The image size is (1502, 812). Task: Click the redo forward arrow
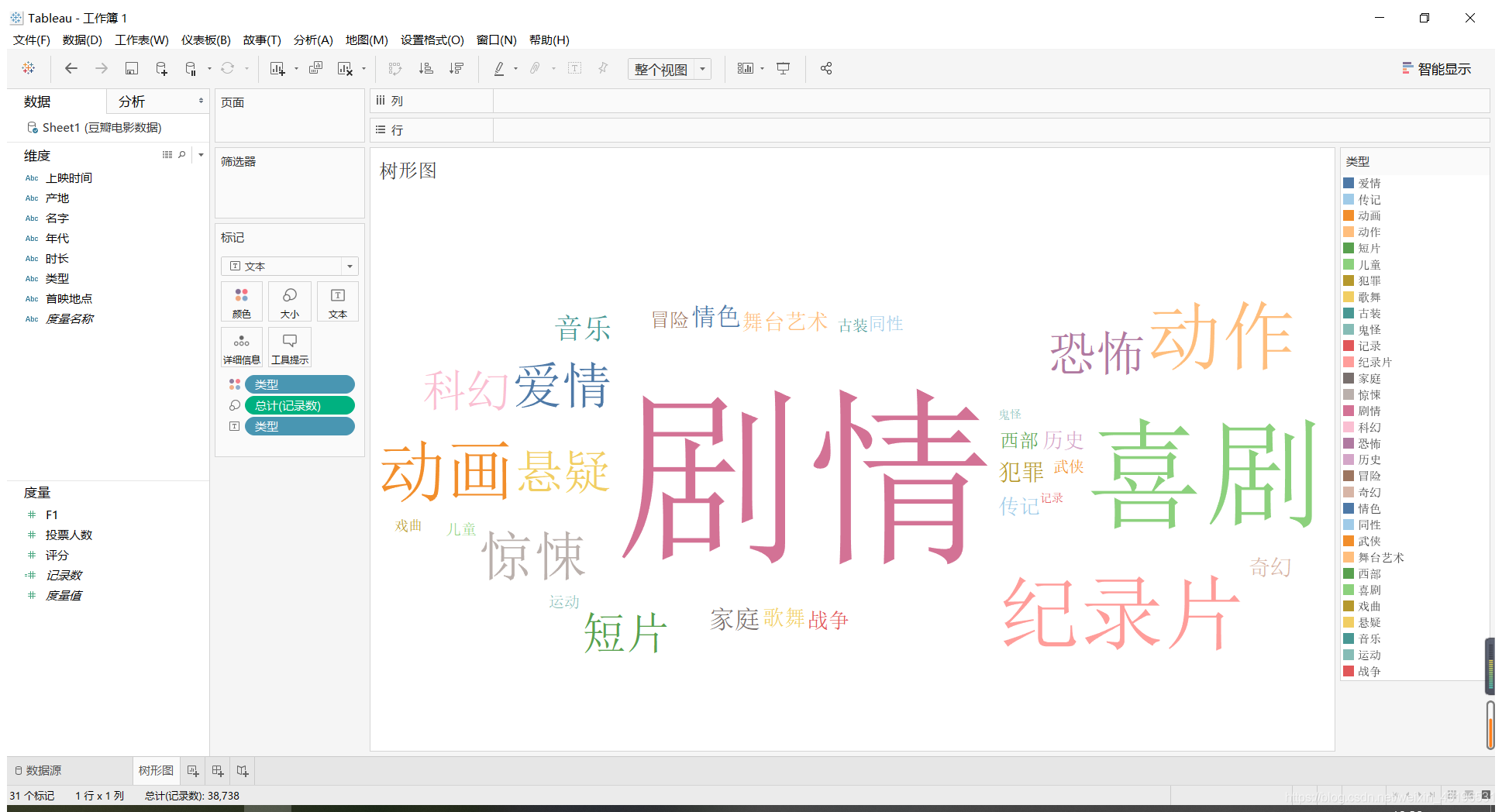102,68
